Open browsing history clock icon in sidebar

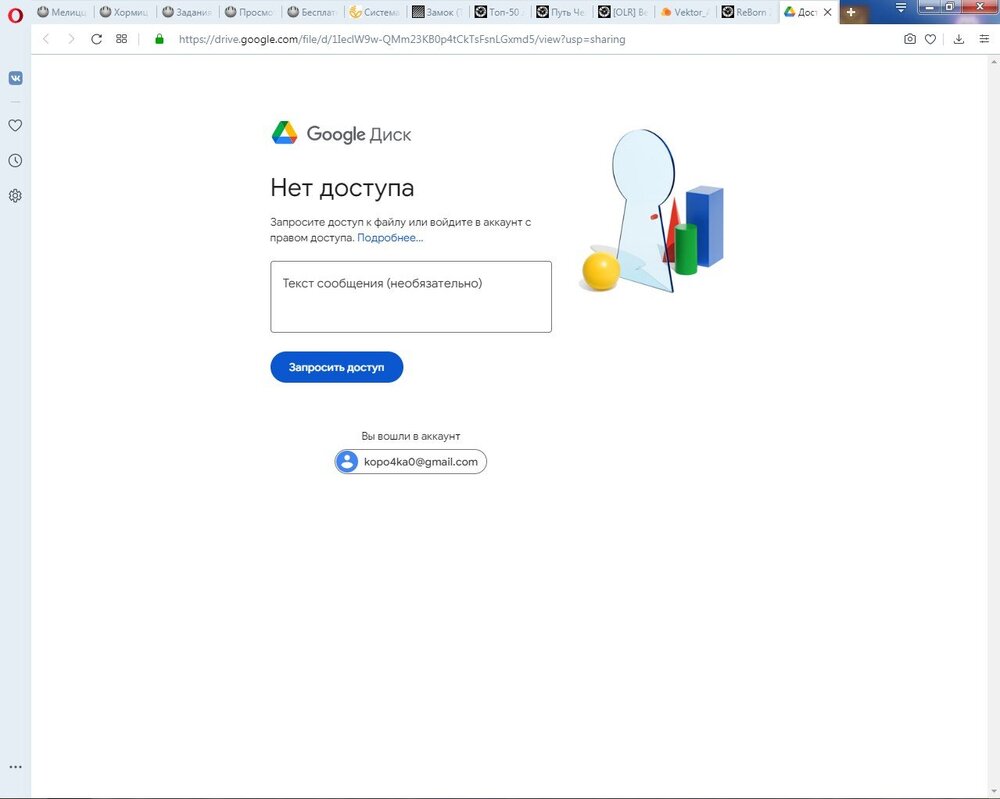pos(15,160)
